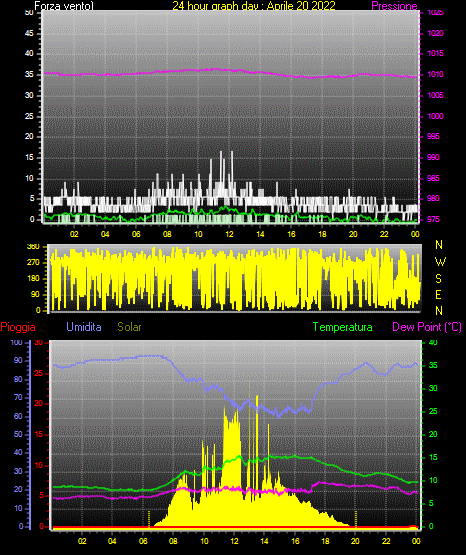Click the 20 hour tick on bottom graph
The height and width of the screenshot is (555, 466).
(x=355, y=541)
